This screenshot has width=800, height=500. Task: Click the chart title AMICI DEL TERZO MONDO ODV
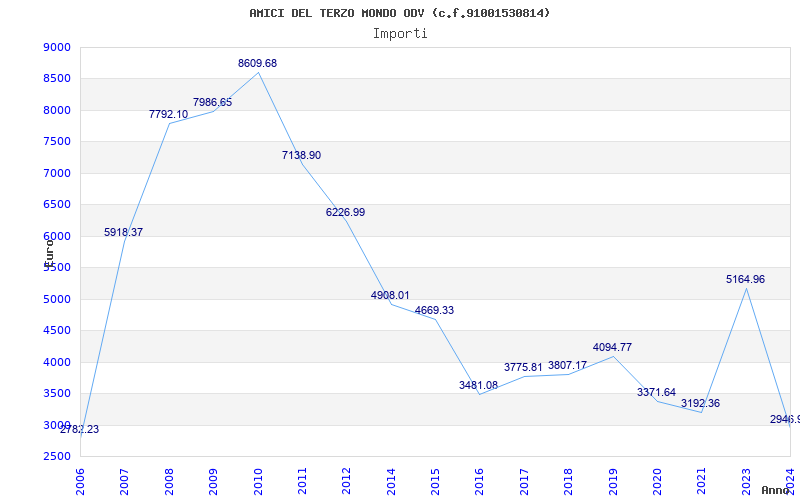399,13
